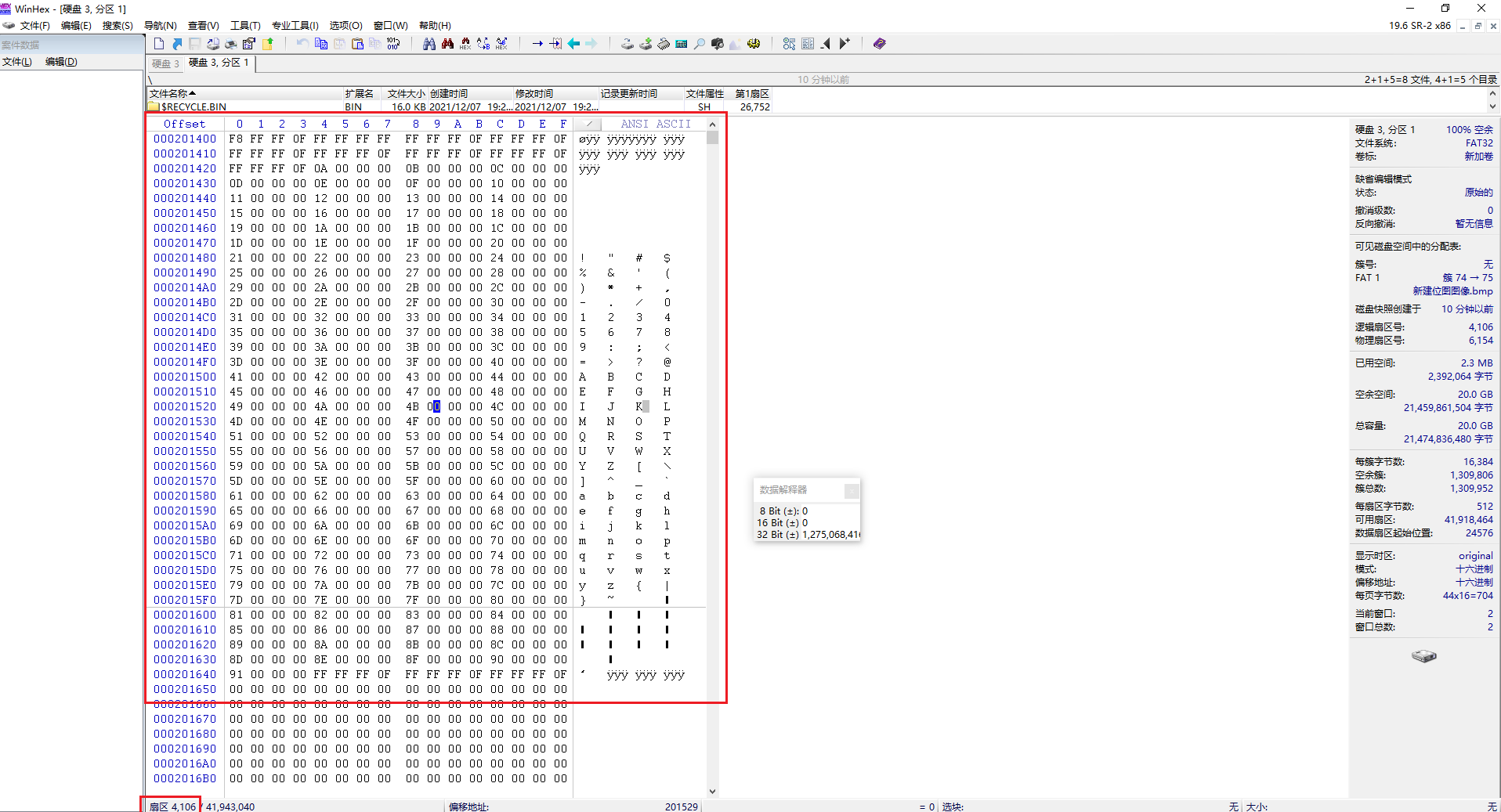Viewport: 1501px width, 812px height.
Task: Undo last edit with the undo arrow icon
Action: point(302,44)
